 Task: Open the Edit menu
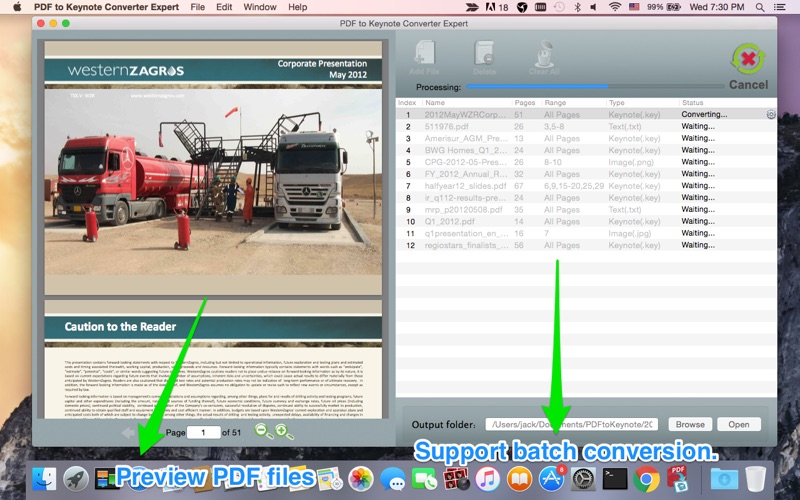pos(224,7)
